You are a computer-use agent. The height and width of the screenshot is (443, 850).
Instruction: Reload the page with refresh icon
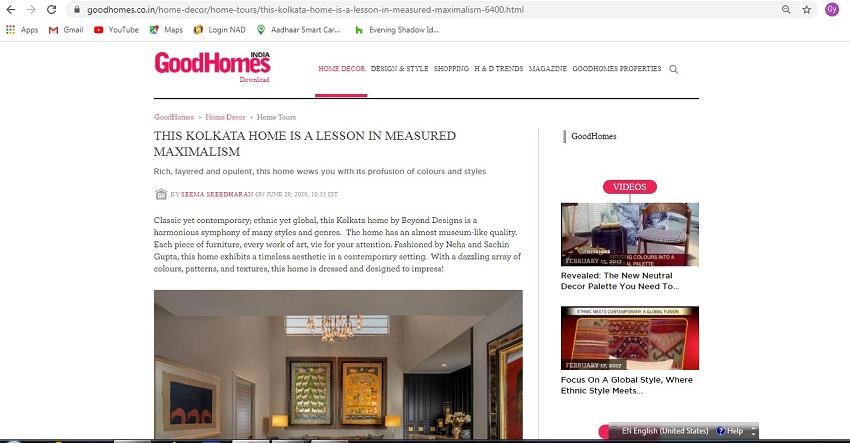(51, 10)
